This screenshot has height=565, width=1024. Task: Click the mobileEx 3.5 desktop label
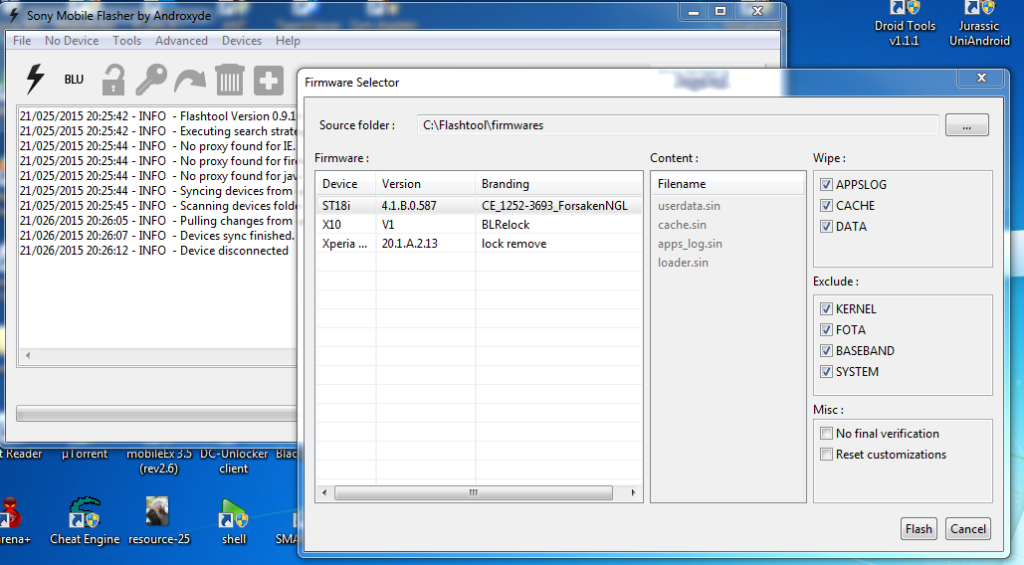point(159,461)
